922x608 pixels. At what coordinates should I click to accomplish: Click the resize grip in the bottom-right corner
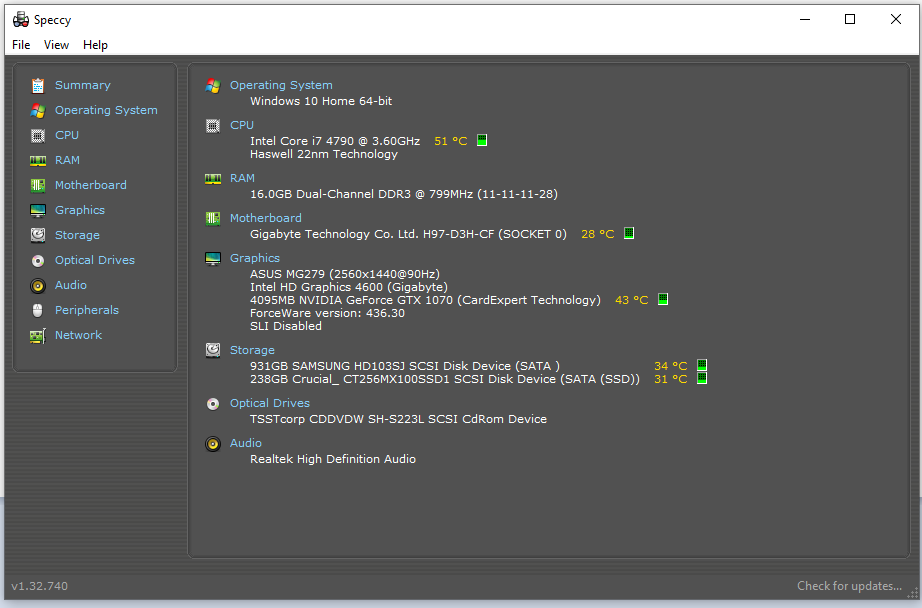point(912,594)
